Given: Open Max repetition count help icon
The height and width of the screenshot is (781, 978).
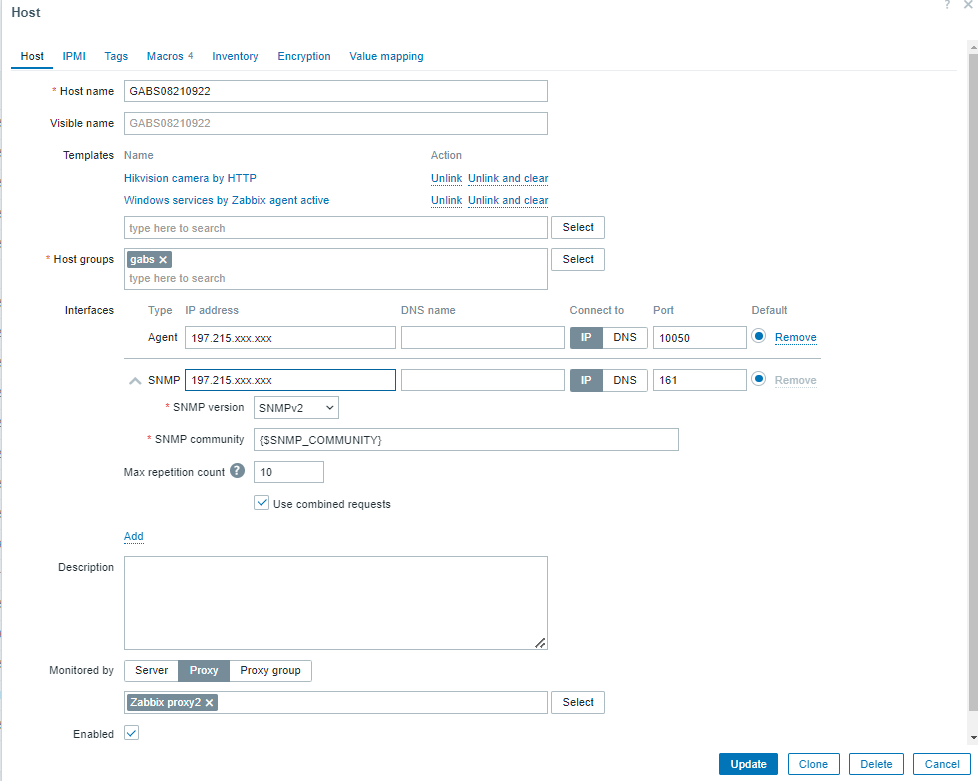Looking at the screenshot, I should [x=237, y=471].
